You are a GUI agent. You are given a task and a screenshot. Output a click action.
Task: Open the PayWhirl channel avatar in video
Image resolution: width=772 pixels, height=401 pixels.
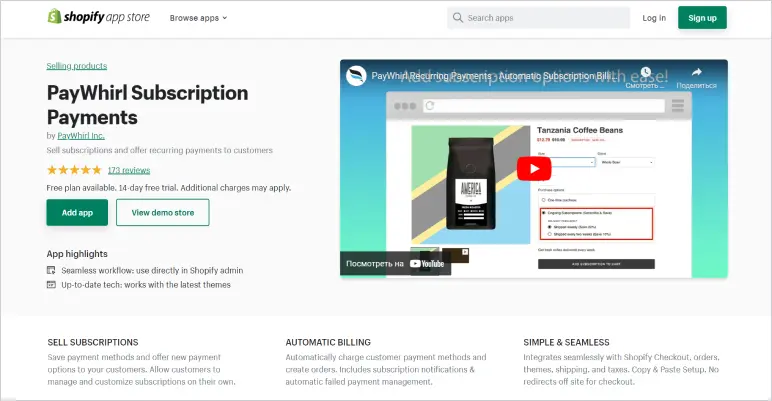pyautogui.click(x=356, y=76)
